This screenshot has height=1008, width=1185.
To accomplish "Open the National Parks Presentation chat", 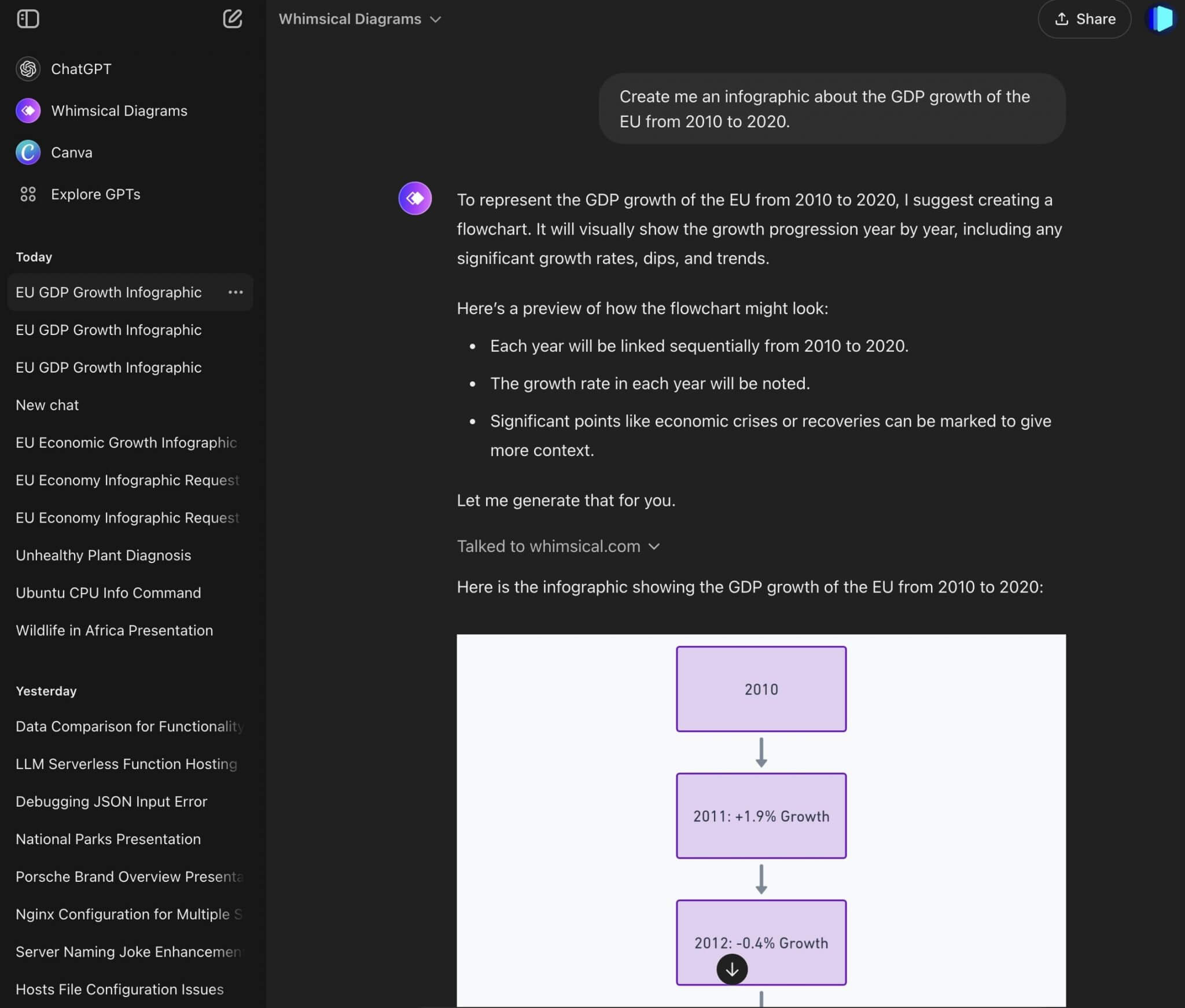I will (x=108, y=839).
